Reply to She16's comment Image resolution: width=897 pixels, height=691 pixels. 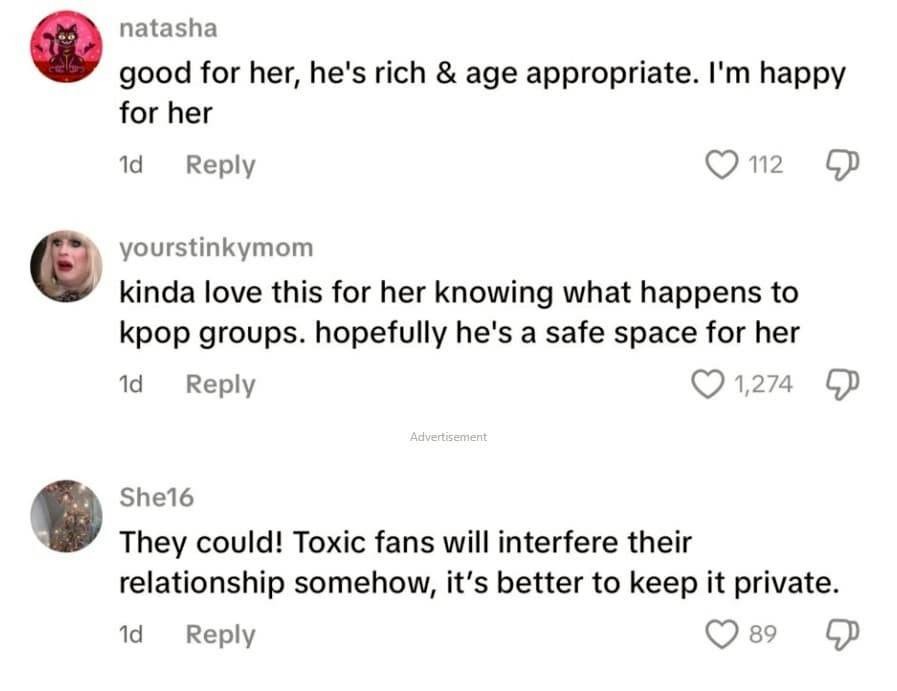[x=220, y=634]
